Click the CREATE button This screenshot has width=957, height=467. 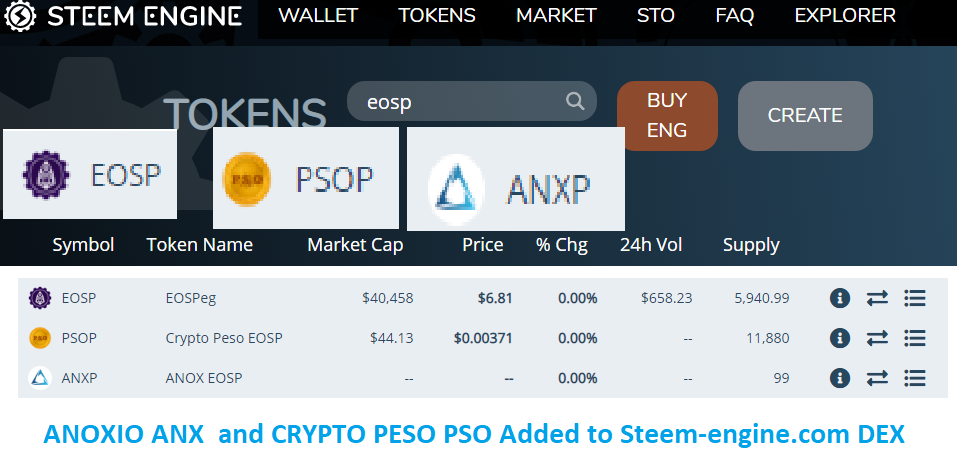pos(805,116)
